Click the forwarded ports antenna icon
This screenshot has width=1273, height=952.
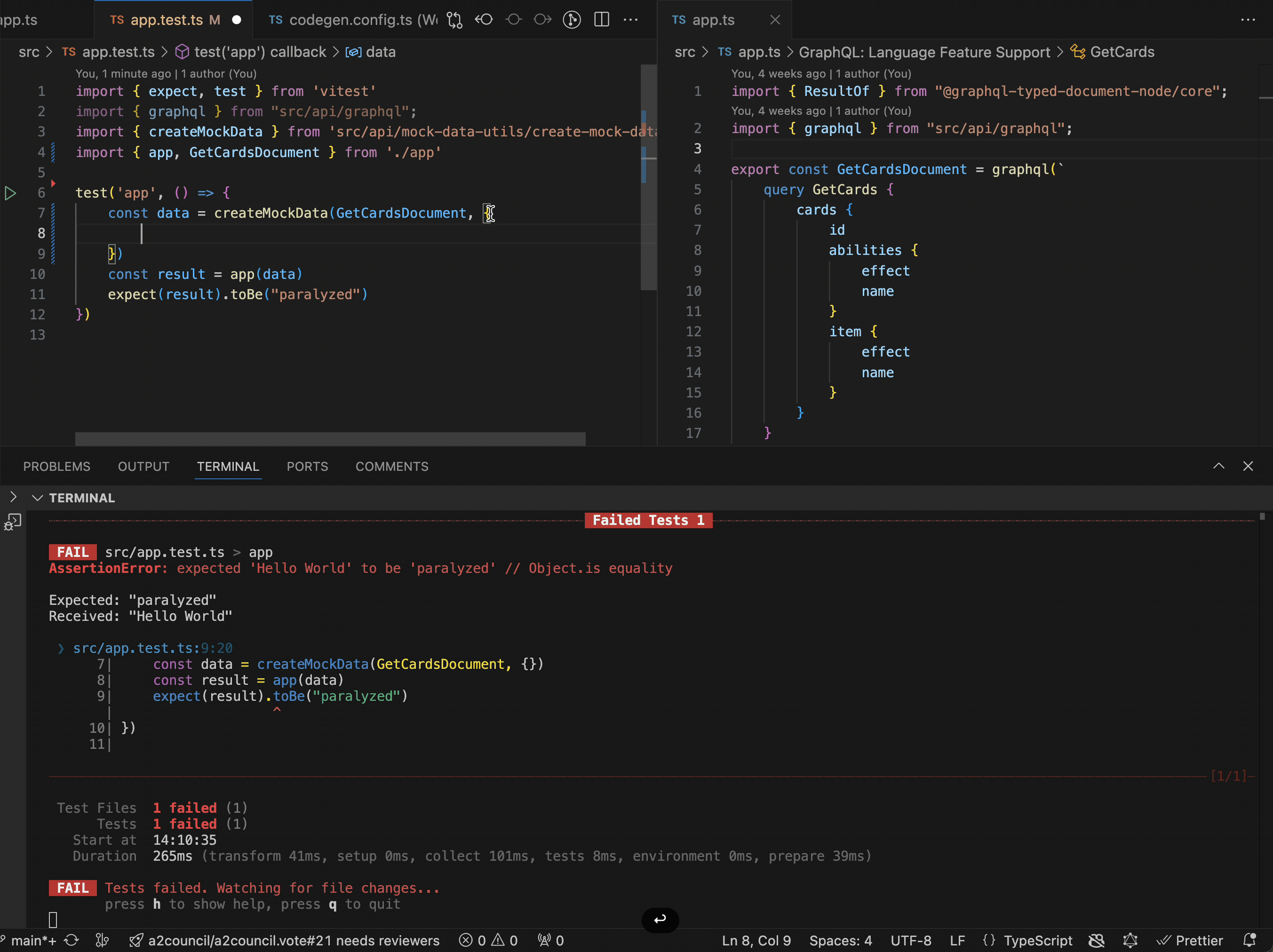(x=550, y=941)
